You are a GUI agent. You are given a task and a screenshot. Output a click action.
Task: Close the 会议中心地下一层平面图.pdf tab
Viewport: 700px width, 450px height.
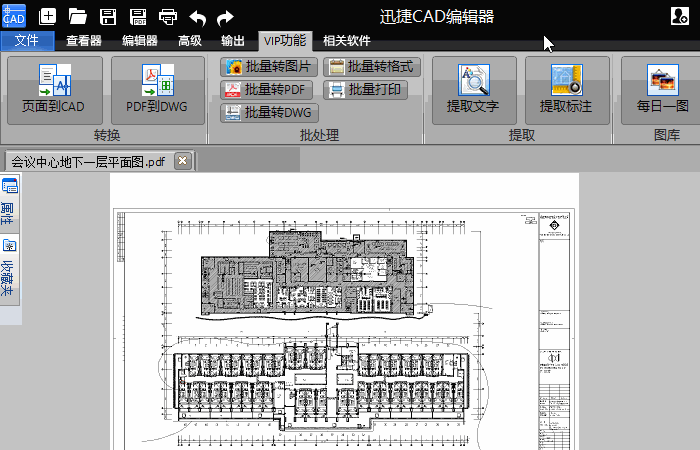[x=183, y=161]
